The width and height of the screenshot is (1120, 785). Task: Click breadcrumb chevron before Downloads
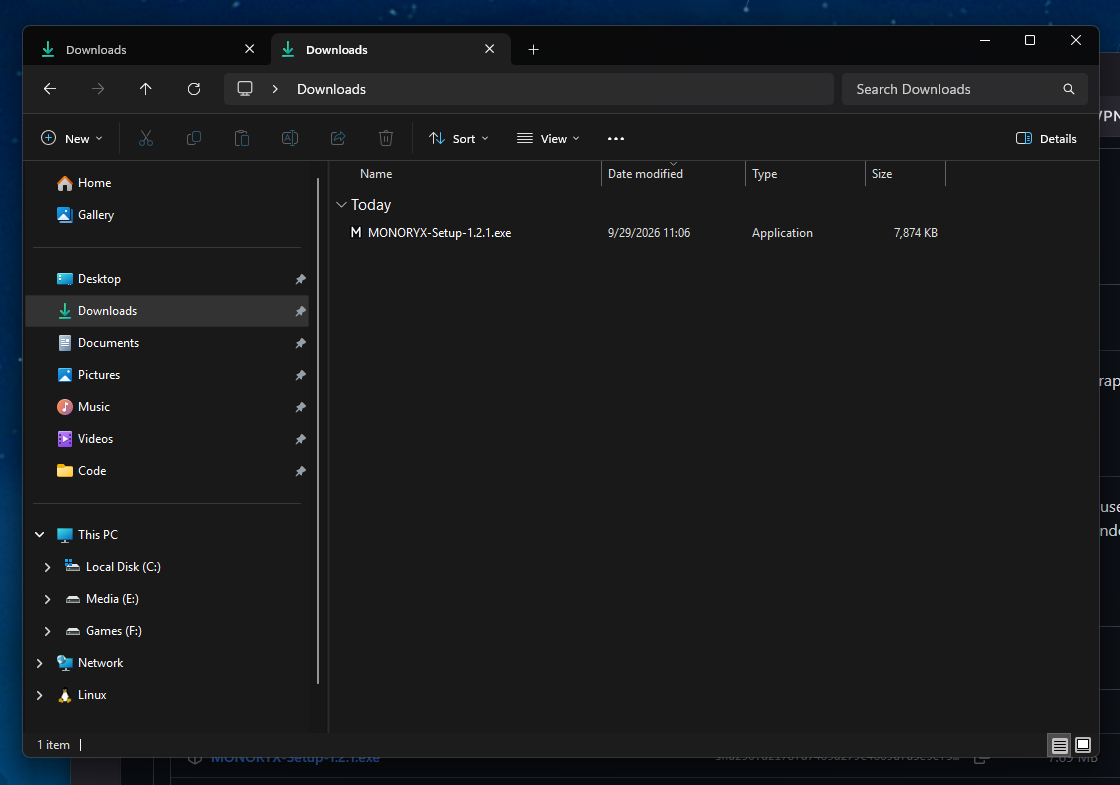pos(275,89)
